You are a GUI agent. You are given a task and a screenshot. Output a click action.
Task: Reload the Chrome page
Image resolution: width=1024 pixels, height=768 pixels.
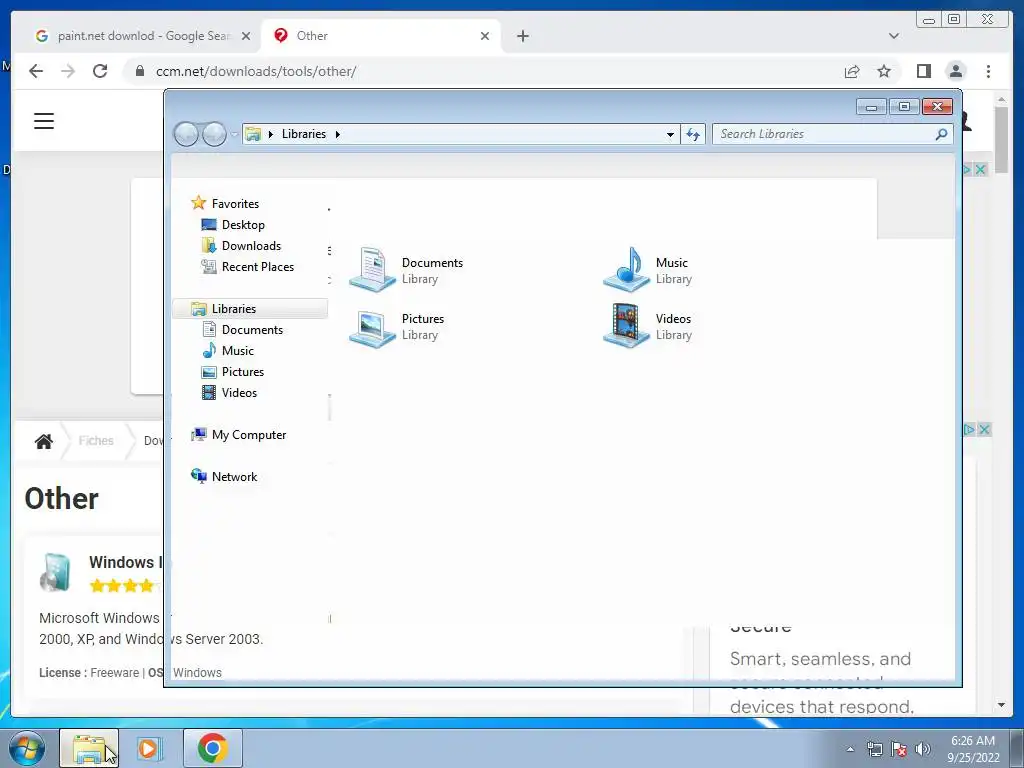point(100,71)
